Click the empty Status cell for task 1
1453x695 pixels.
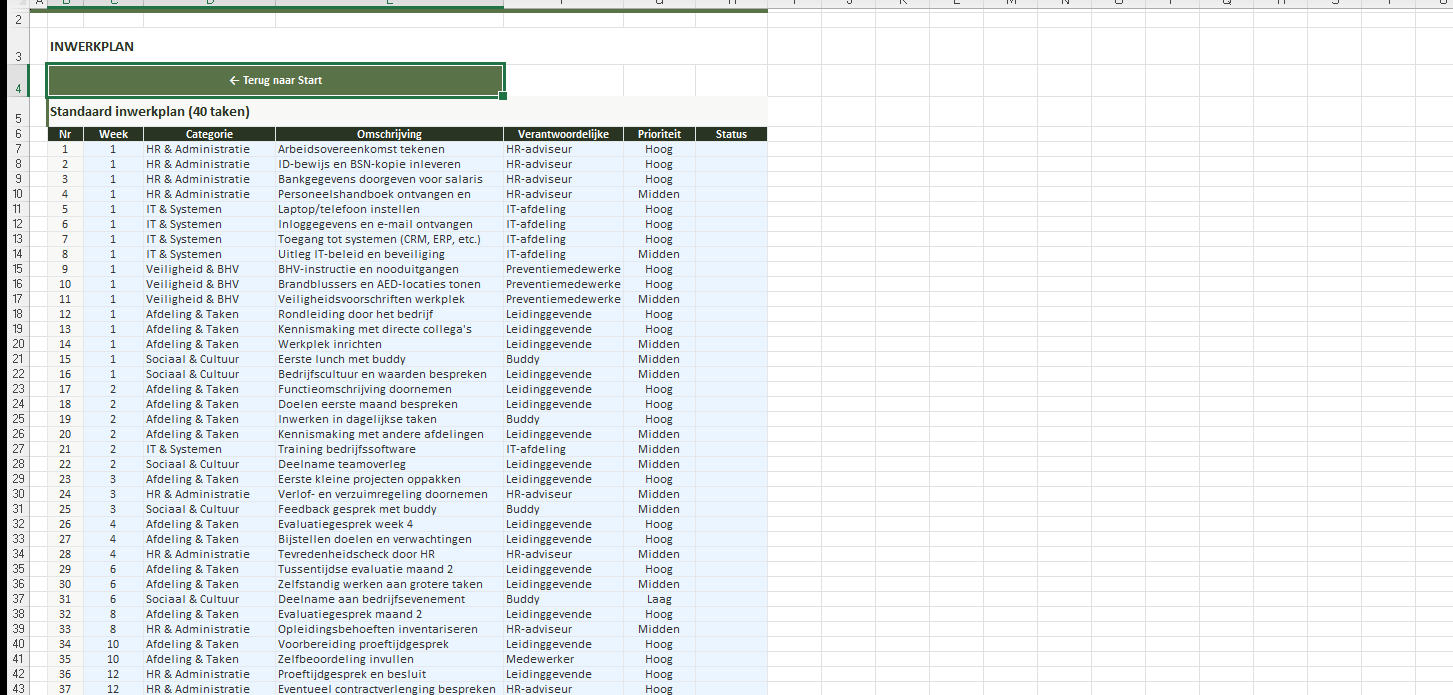point(730,149)
